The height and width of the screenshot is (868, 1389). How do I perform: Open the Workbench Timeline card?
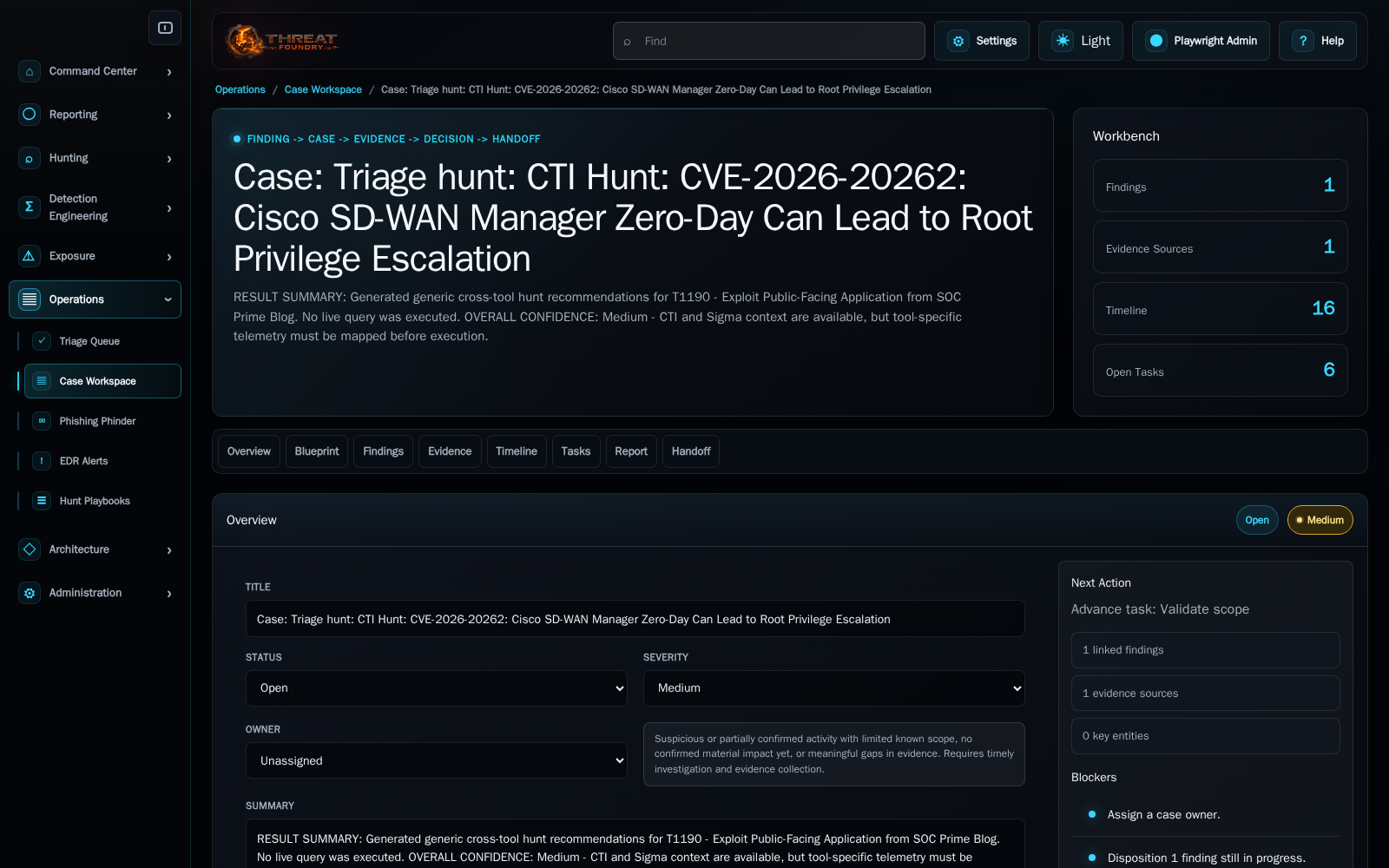tap(1220, 308)
